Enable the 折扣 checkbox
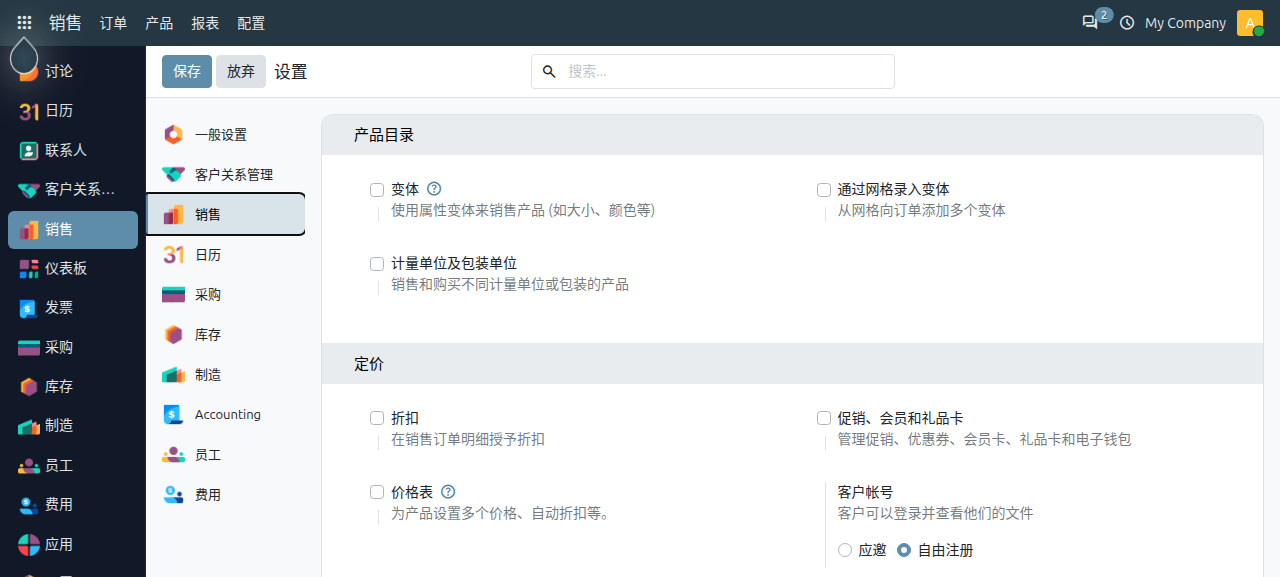 [x=377, y=418]
